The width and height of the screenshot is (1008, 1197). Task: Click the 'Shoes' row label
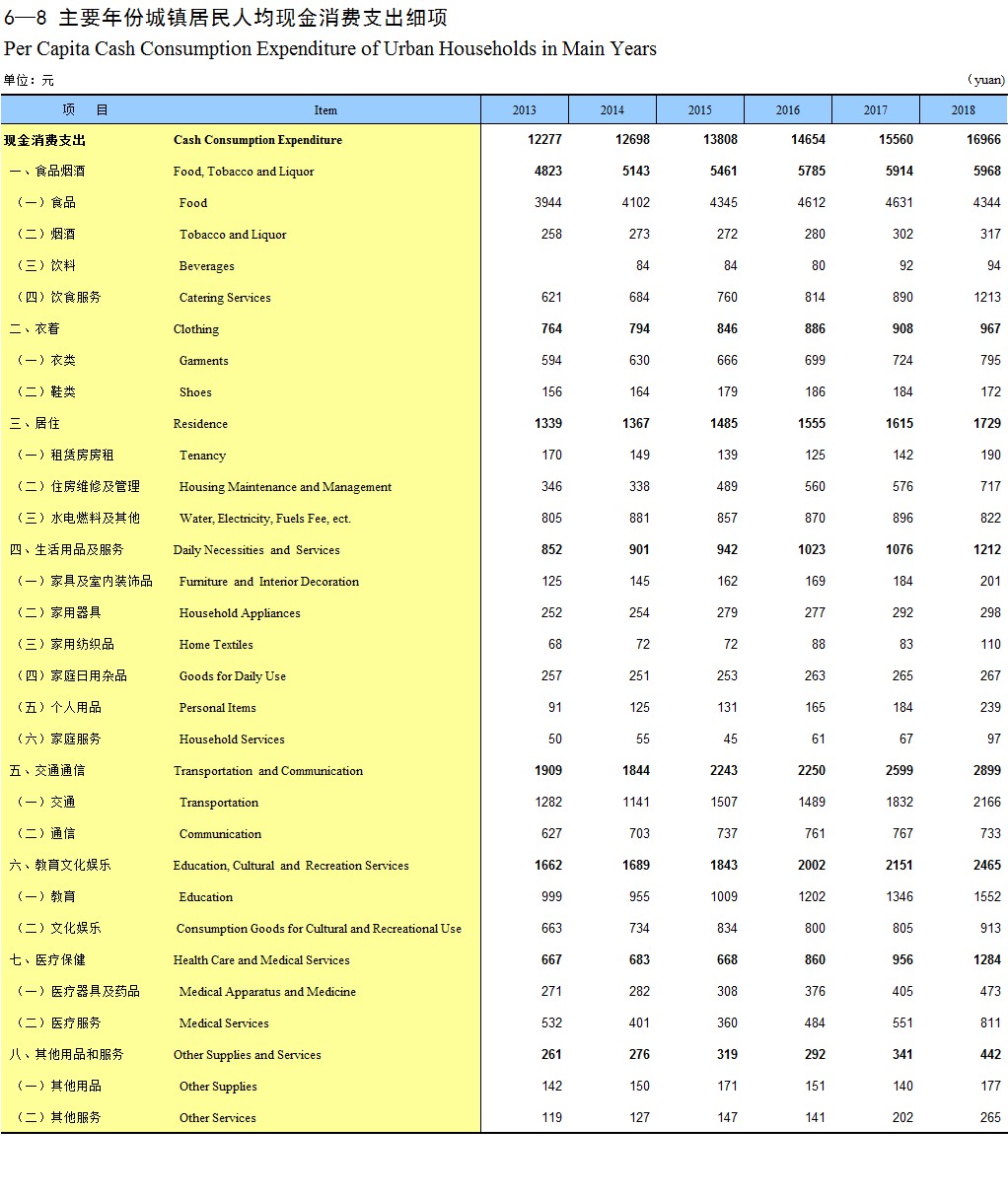coord(195,392)
